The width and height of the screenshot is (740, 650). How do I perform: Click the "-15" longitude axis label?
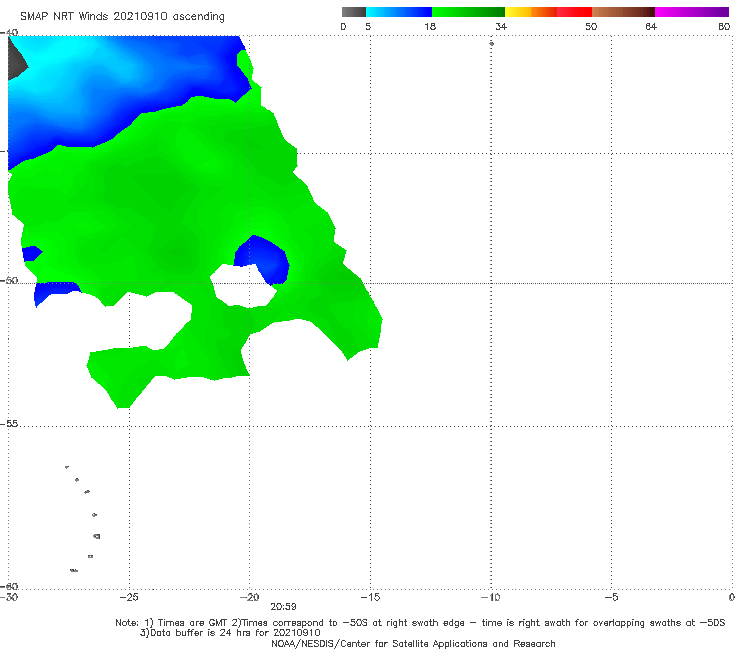point(370,597)
